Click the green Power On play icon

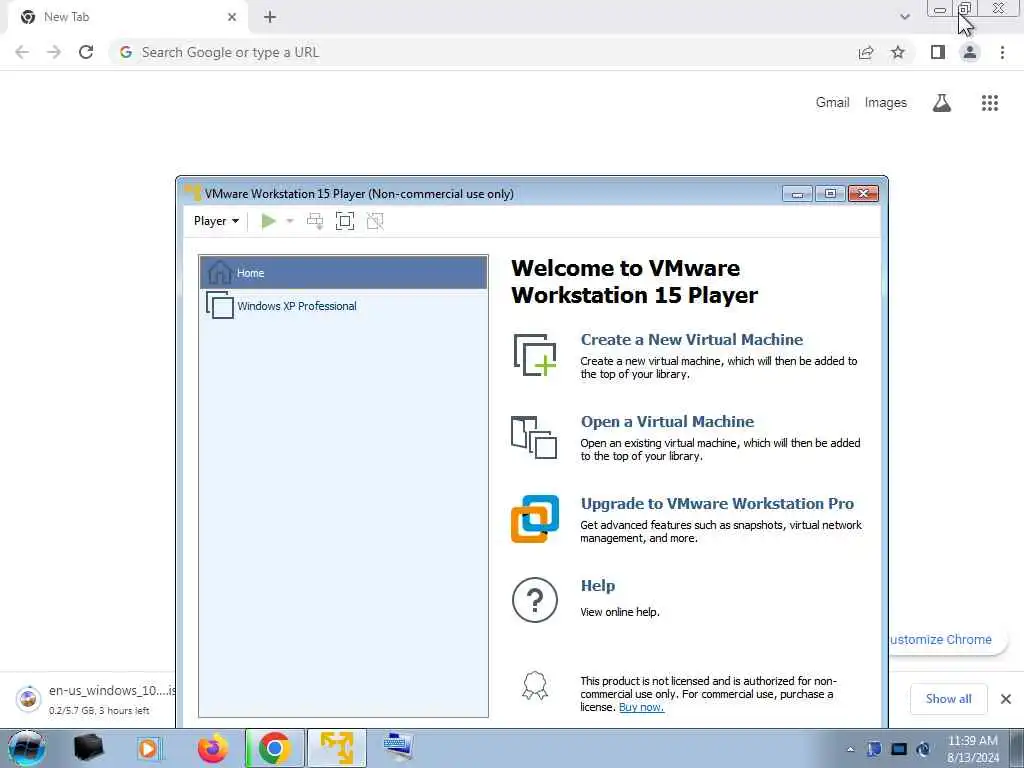pos(268,221)
